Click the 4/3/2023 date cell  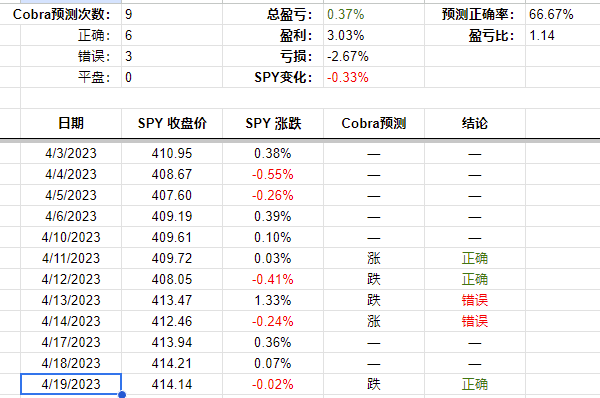pyautogui.click(x=71, y=153)
